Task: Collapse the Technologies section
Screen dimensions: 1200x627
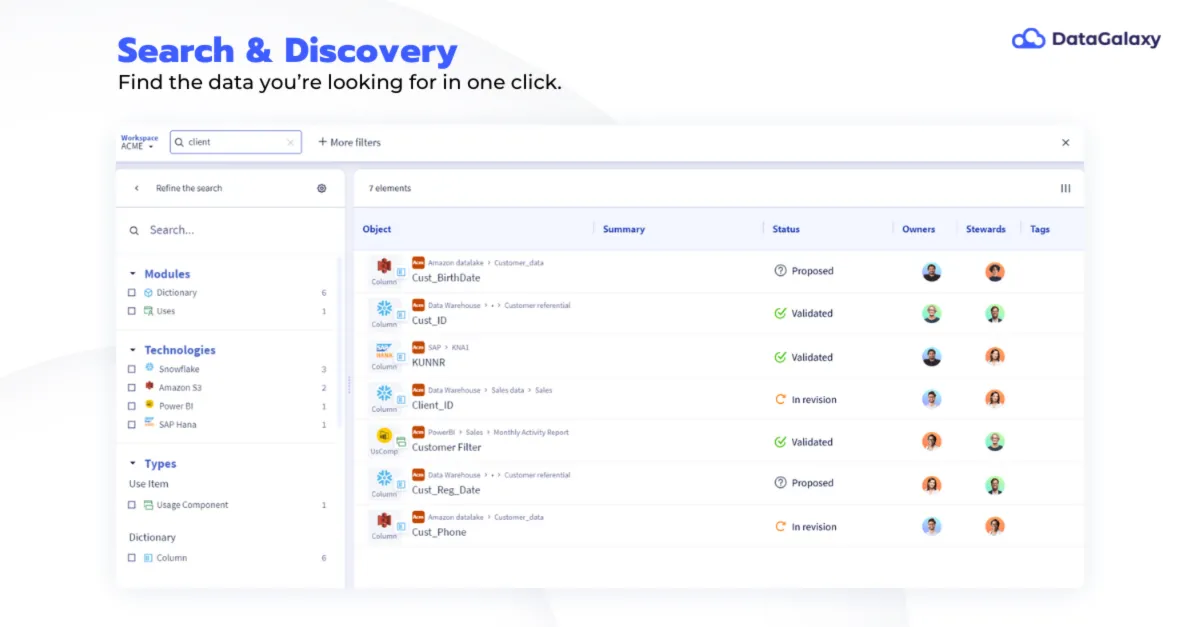Action: [x=133, y=350]
